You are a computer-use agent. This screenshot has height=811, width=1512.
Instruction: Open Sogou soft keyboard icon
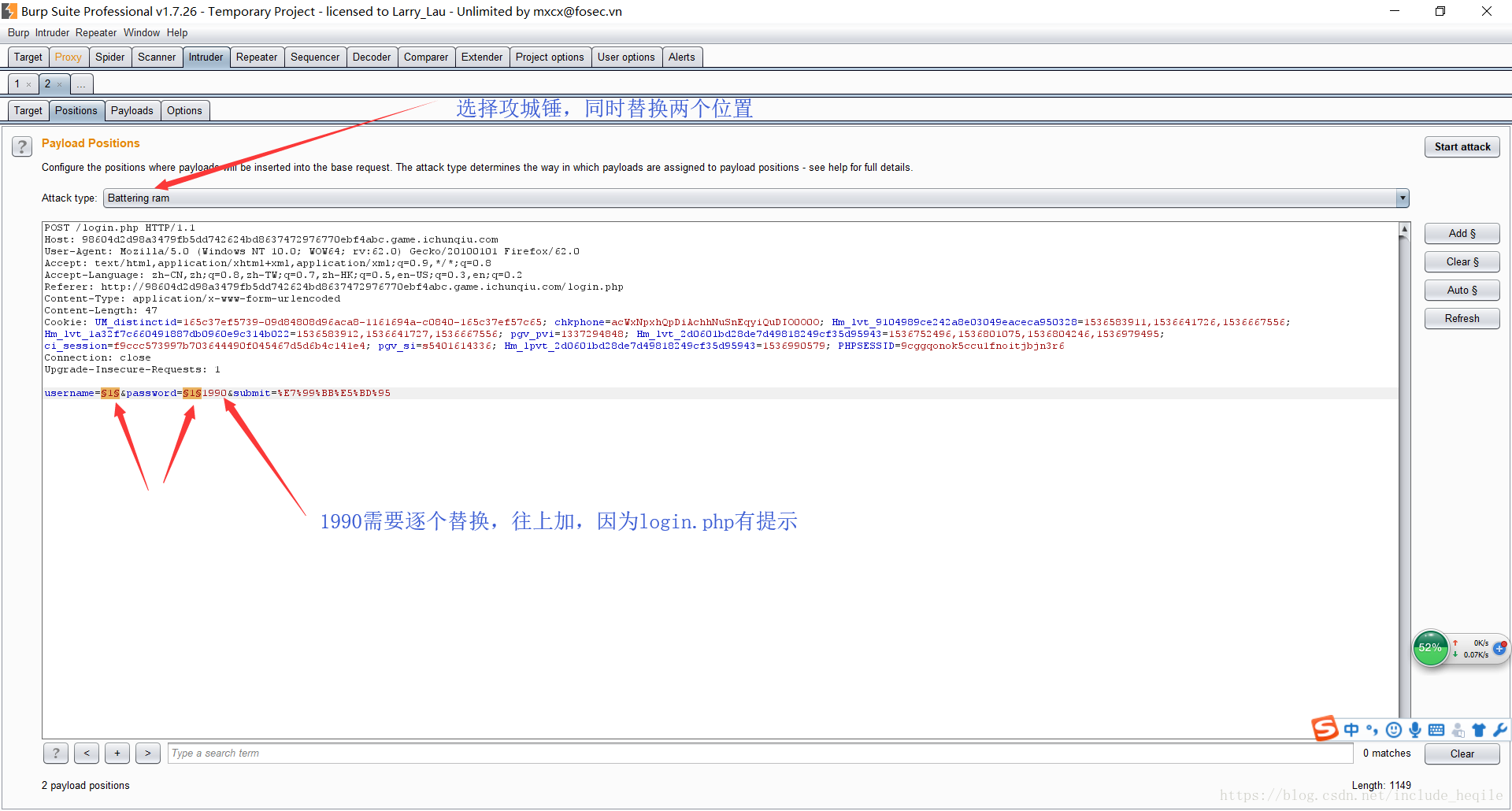tap(1436, 730)
